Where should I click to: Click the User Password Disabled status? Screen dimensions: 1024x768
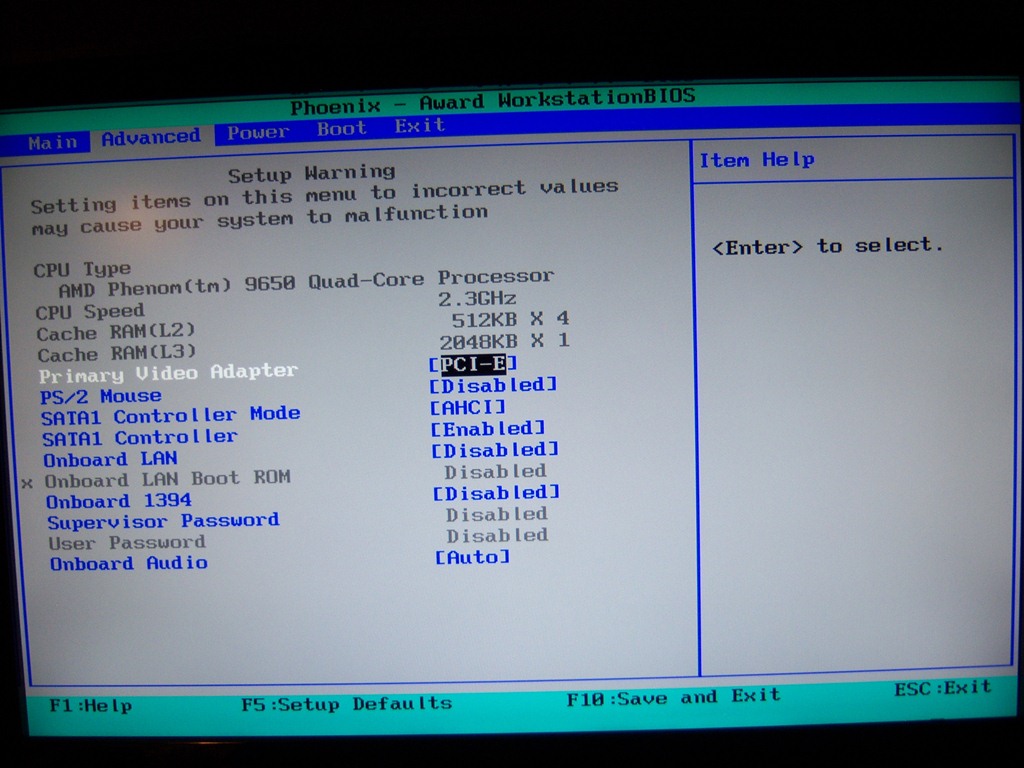(x=498, y=536)
